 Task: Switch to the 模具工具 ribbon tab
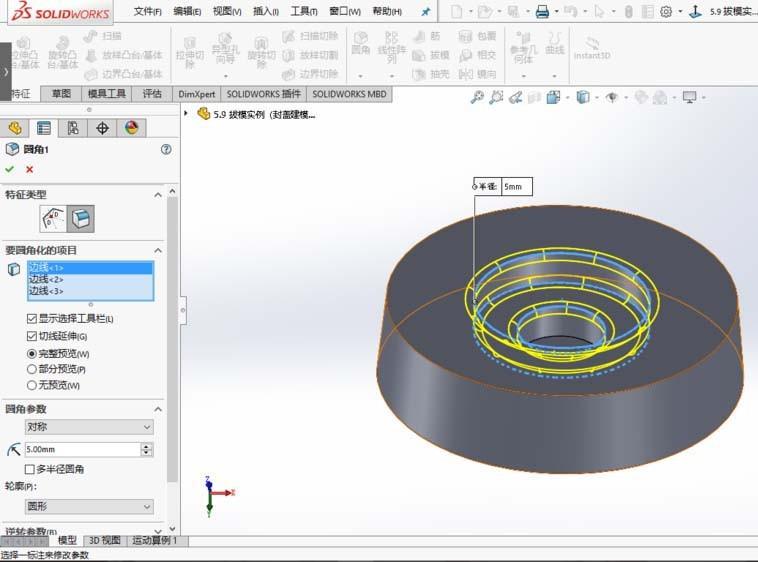click(106, 94)
